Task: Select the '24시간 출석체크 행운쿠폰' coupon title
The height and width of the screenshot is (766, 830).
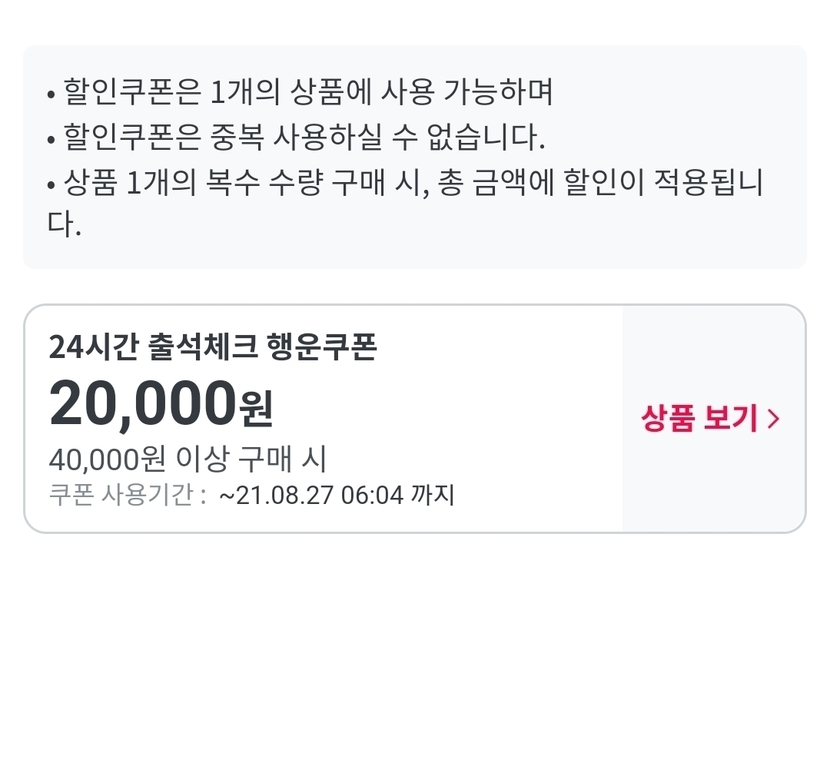Action: pyautogui.click(x=212, y=348)
